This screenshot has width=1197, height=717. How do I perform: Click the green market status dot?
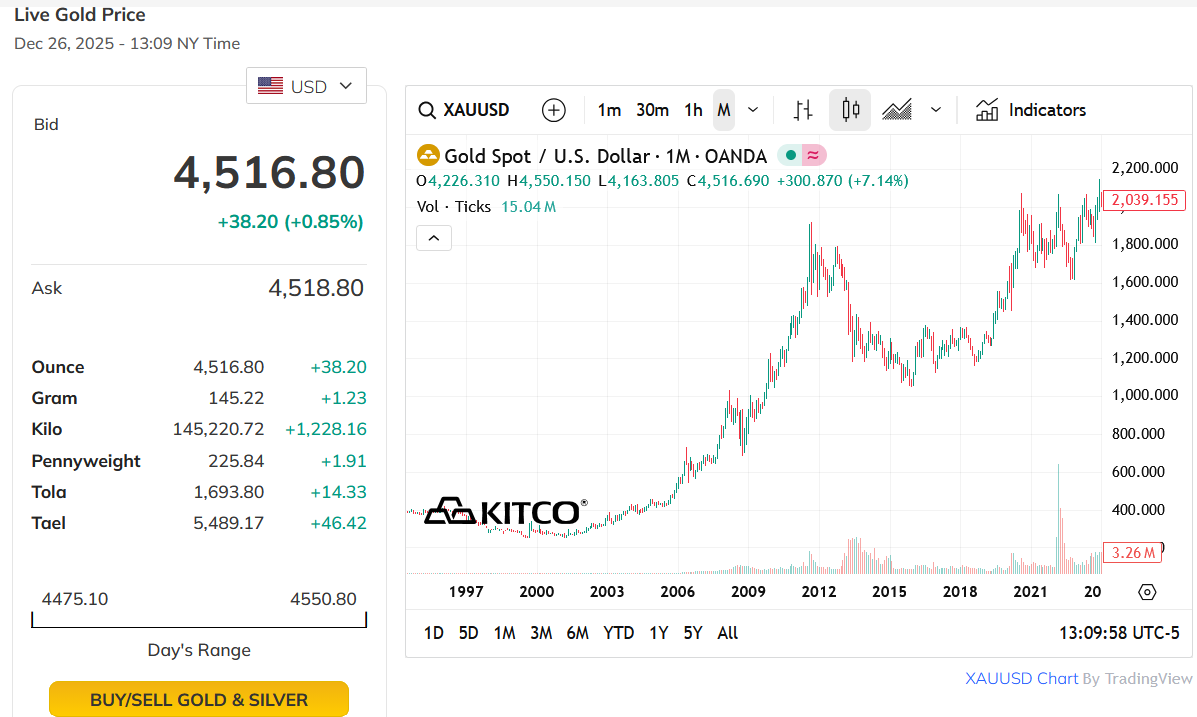tap(791, 156)
